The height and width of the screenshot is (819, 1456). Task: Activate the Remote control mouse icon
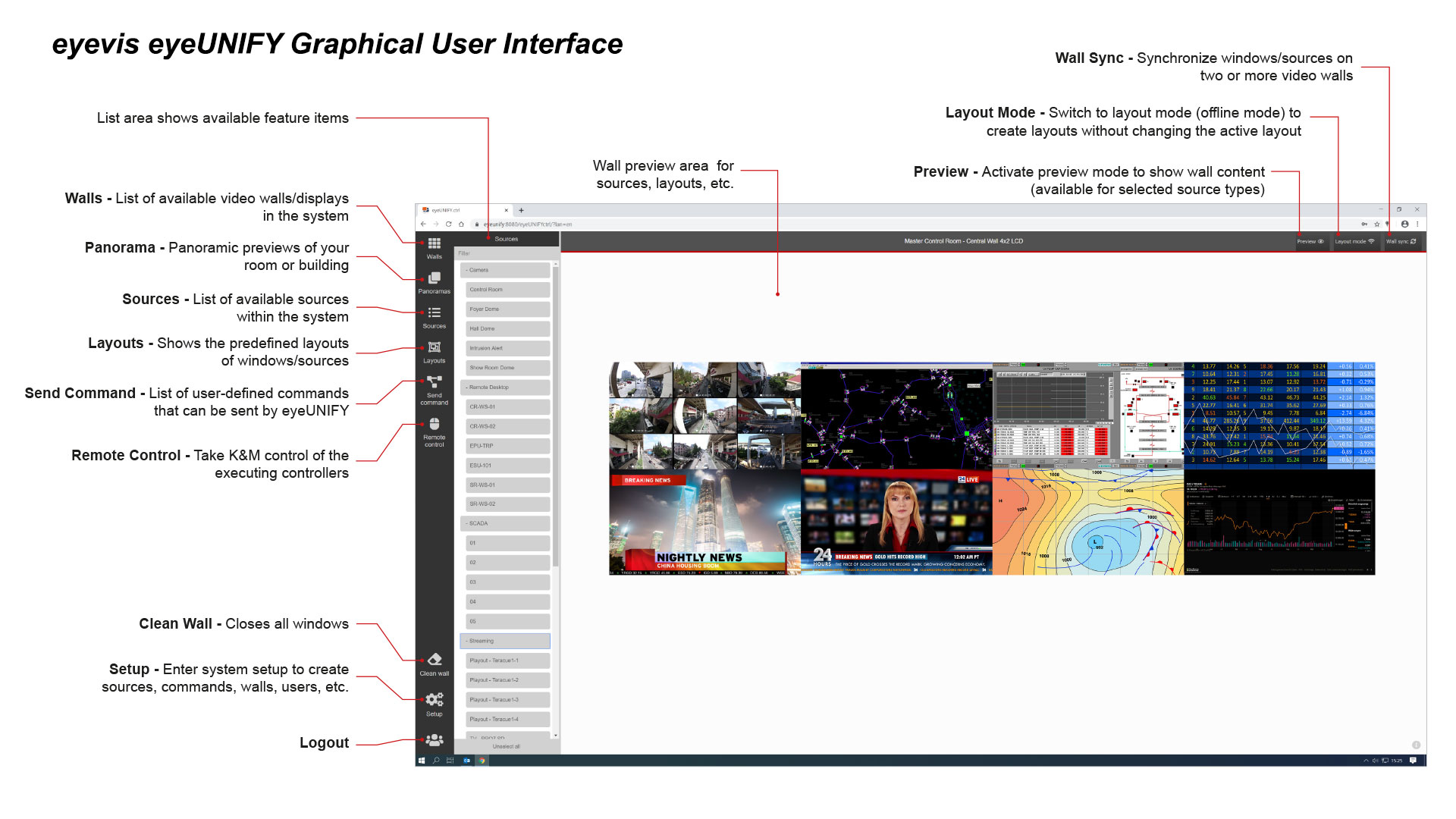tap(434, 424)
